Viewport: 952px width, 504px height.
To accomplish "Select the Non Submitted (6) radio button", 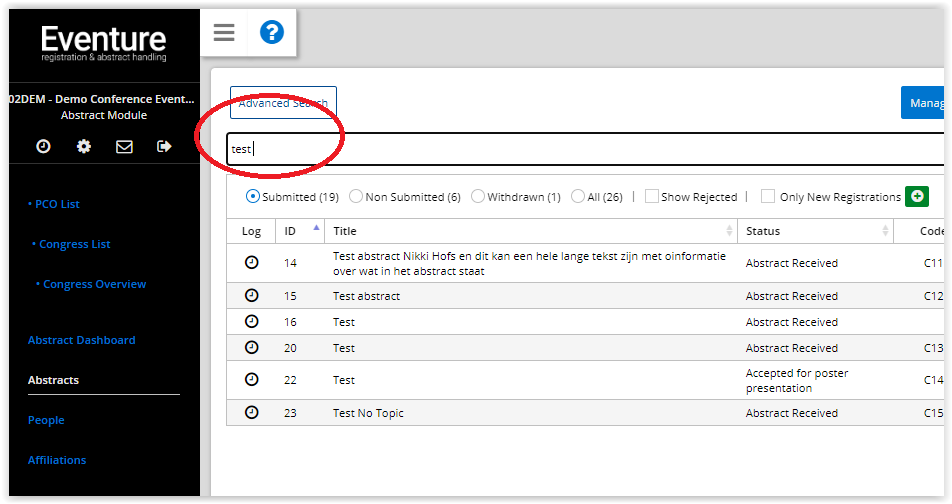I will point(356,196).
